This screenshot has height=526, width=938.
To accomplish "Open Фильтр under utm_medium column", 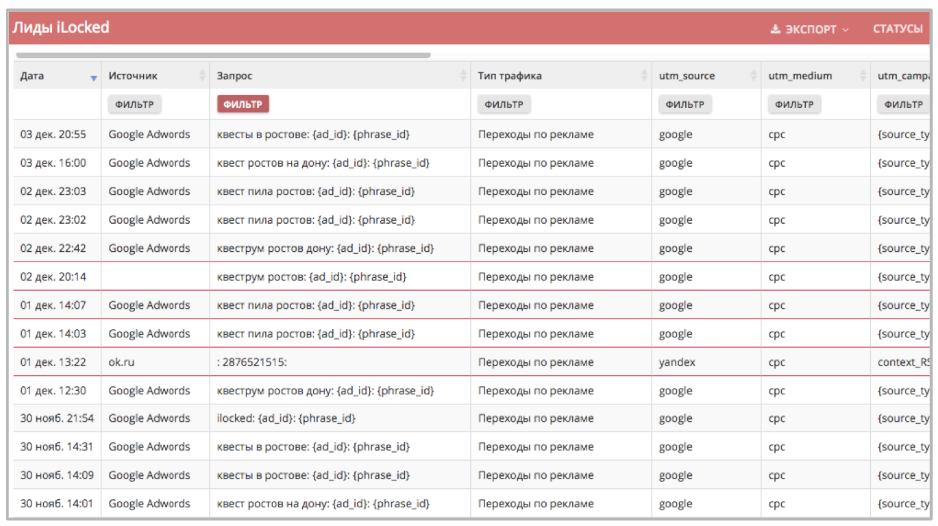I will pyautogui.click(x=794, y=104).
